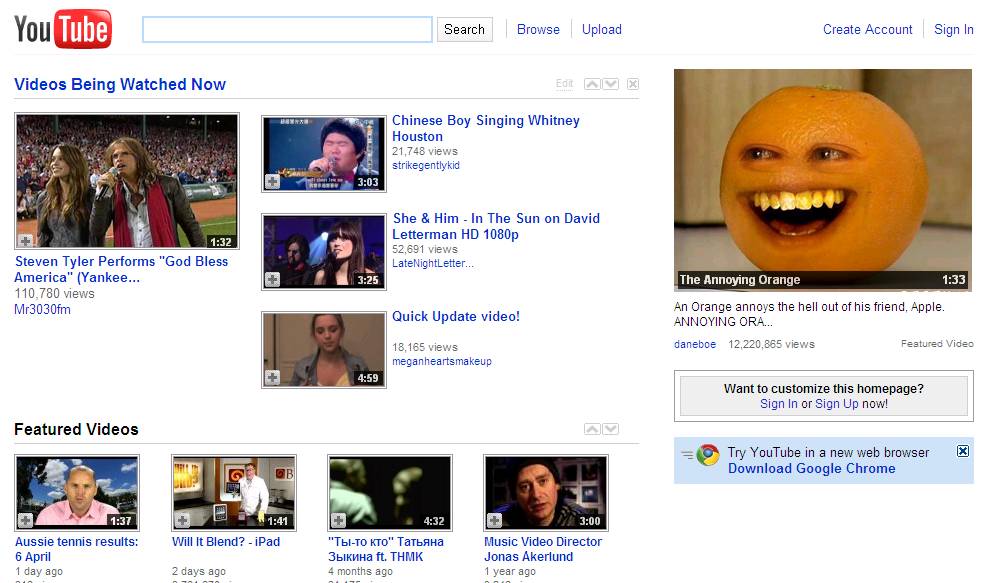Click the YouTube logo
The image size is (983, 583).
[63, 29]
